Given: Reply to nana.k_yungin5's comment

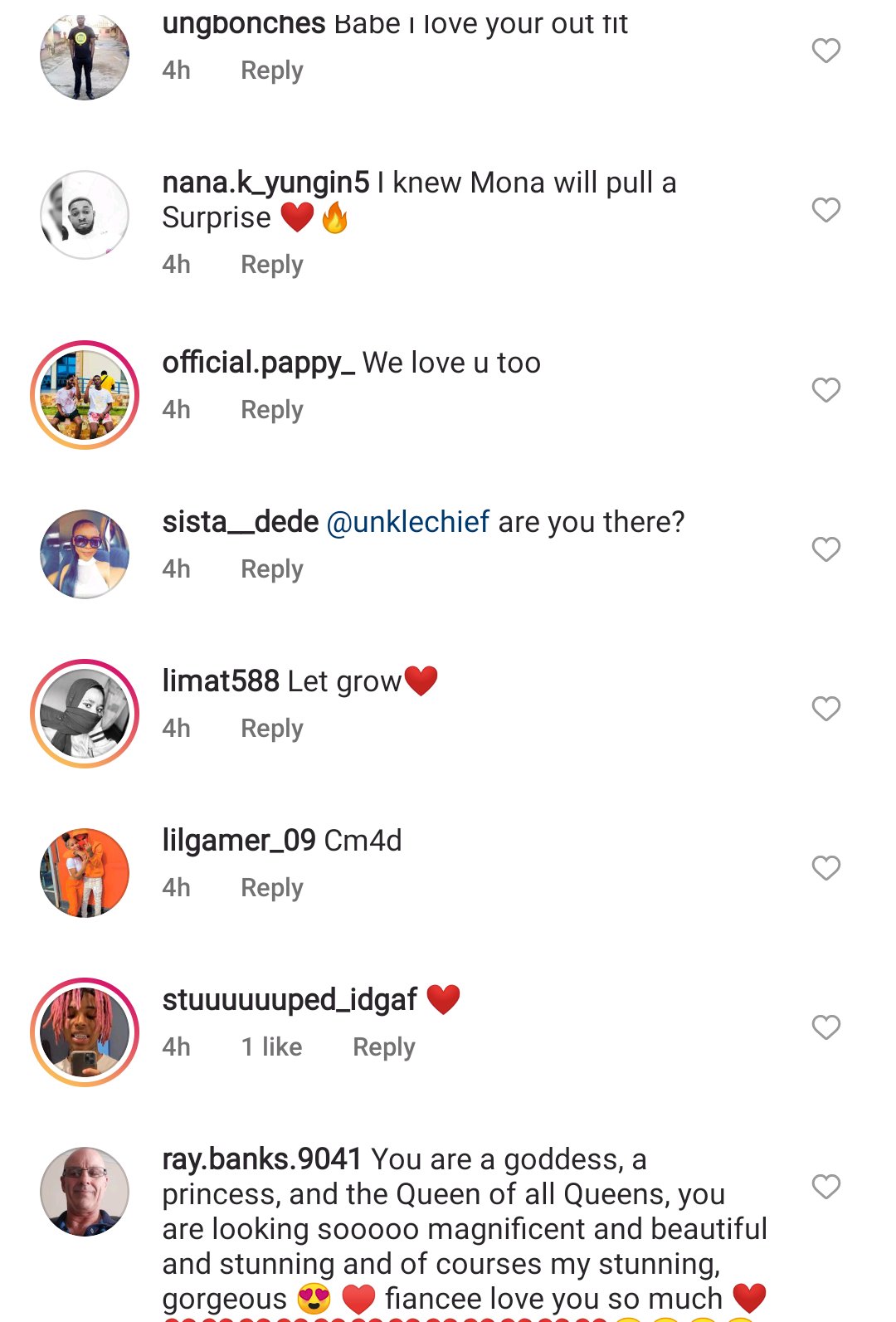Looking at the screenshot, I should click(x=271, y=265).
